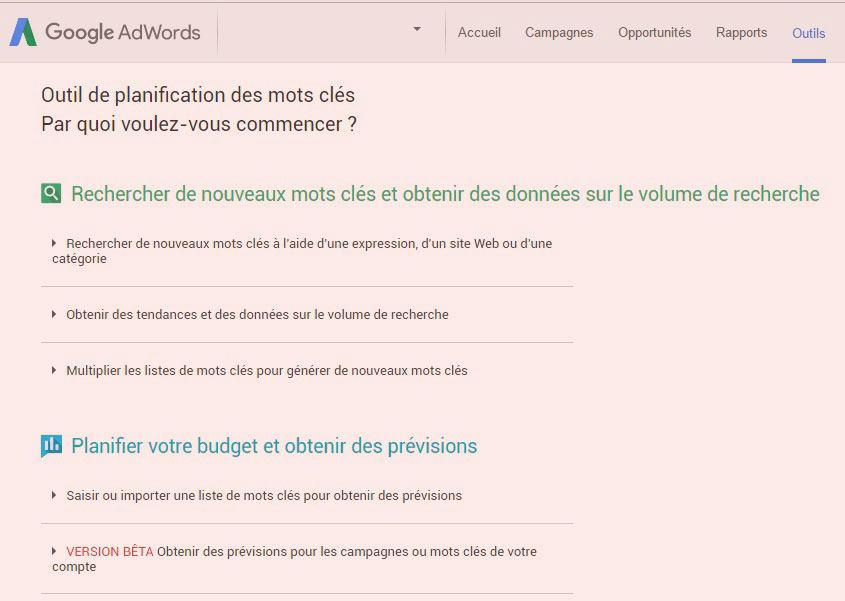
Task: Click the 'Outil de planification des mots clés' title
Action: click(198, 95)
